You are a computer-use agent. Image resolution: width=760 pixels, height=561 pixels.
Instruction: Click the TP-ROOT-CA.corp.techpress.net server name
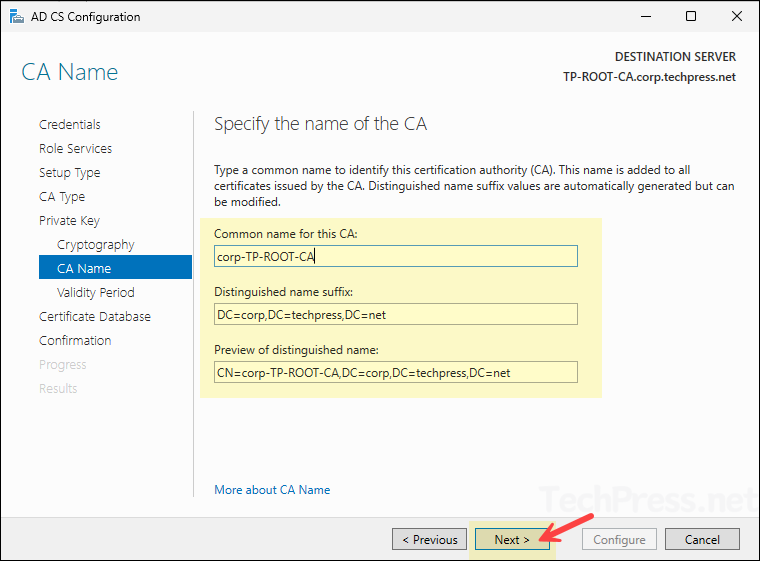[x=649, y=77]
